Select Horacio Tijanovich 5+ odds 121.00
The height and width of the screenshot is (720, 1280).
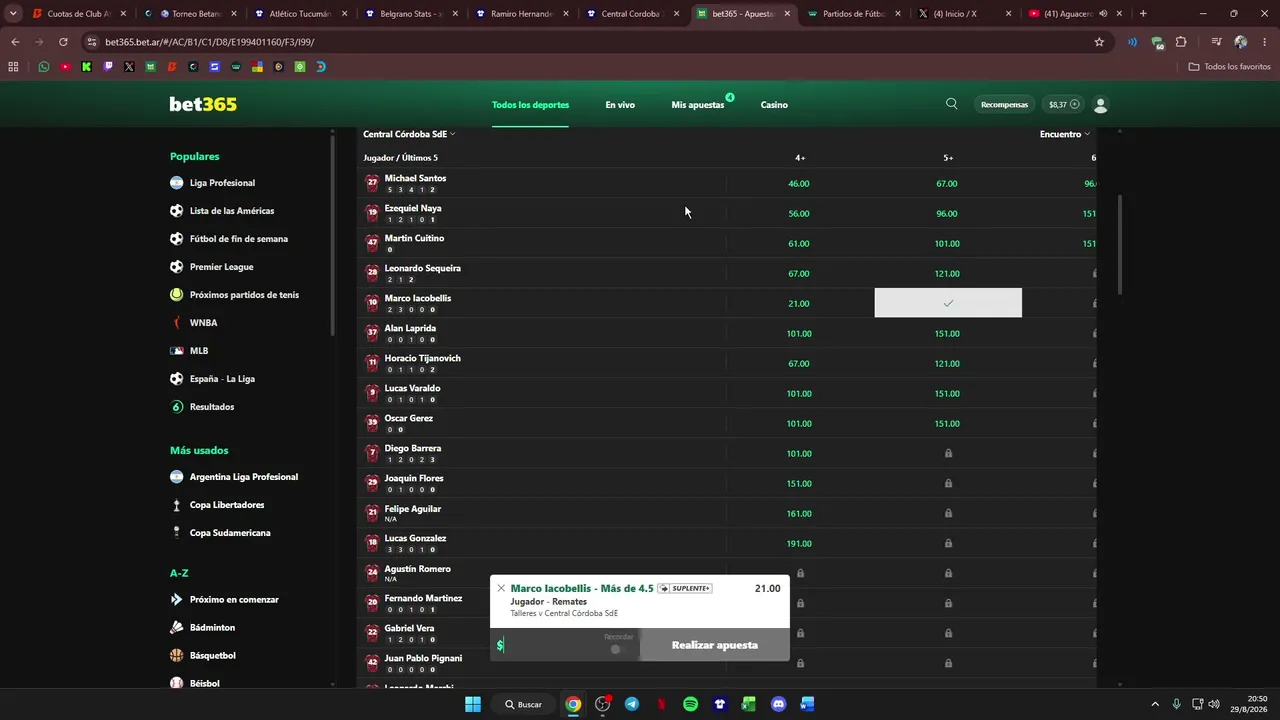coord(947,363)
